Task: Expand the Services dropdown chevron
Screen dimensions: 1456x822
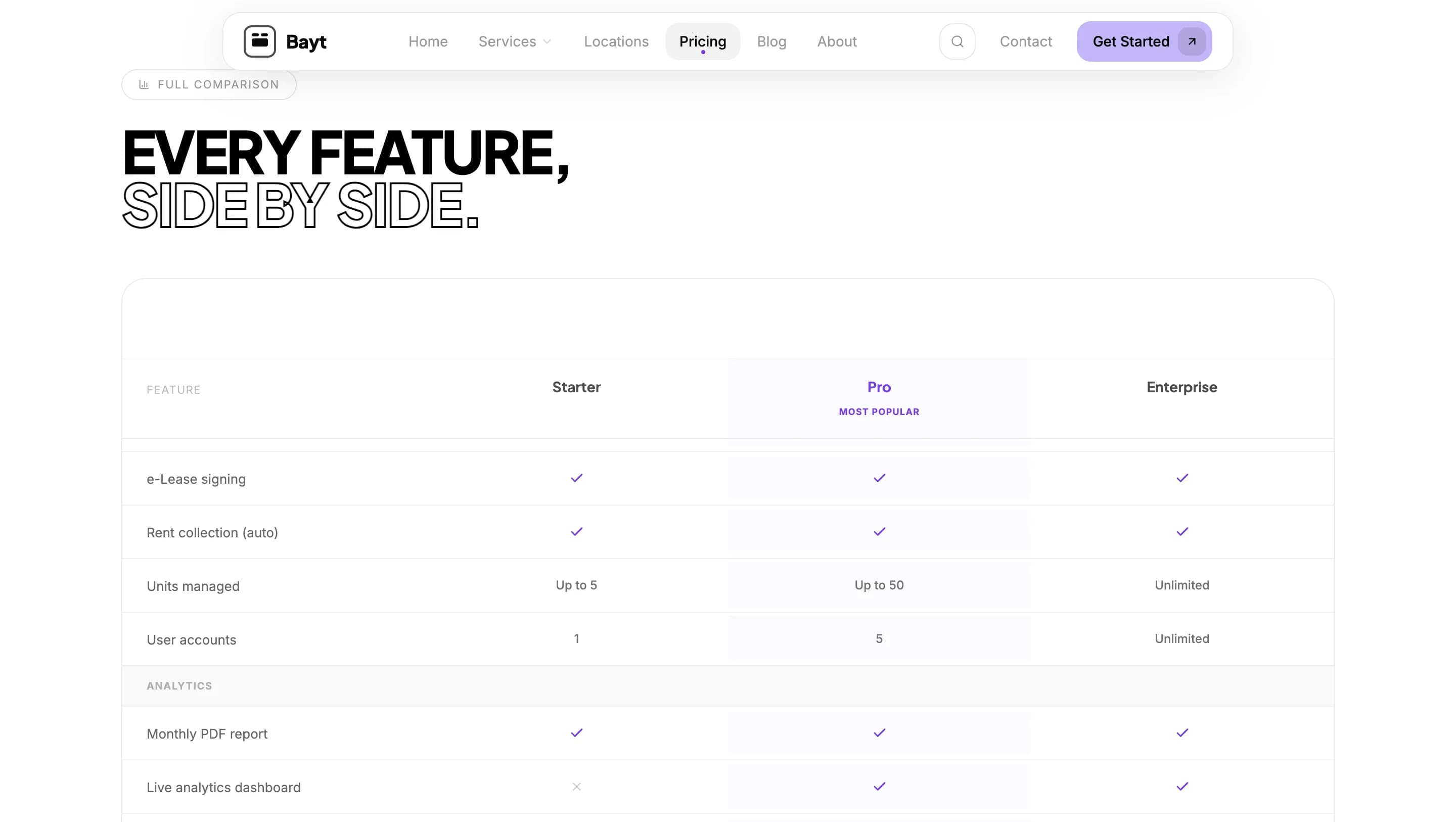Action: point(547,42)
